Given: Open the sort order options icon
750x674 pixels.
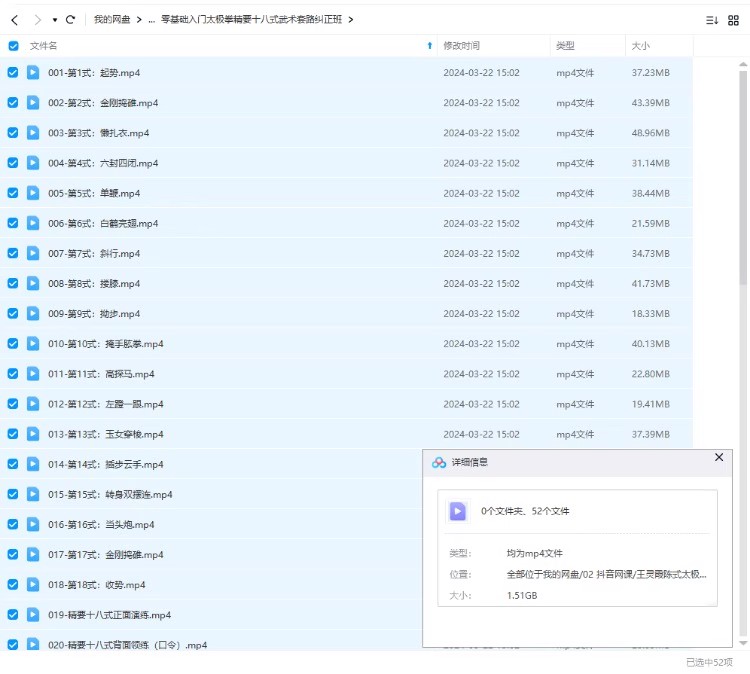Looking at the screenshot, I should pos(712,20).
